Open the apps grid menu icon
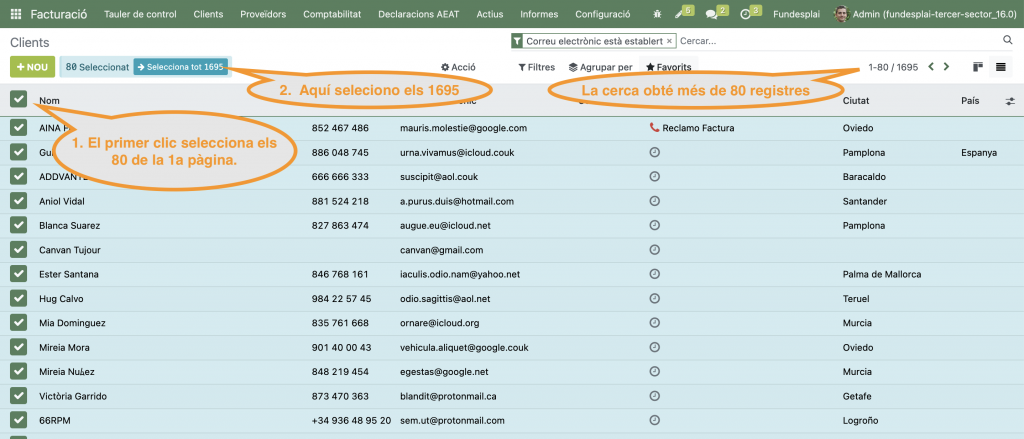The image size is (1024, 439). click(x=16, y=14)
